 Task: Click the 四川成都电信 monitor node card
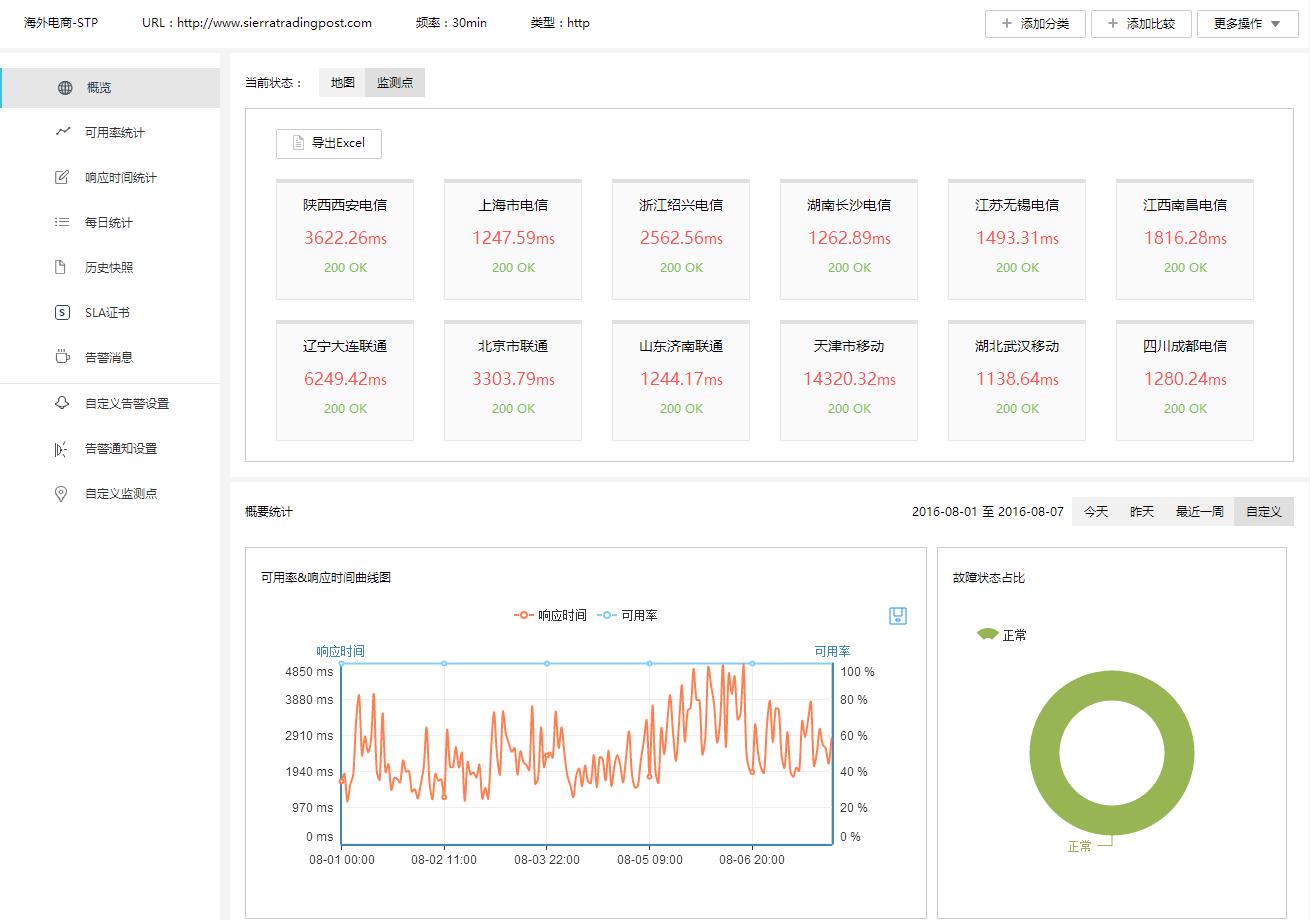point(1184,380)
